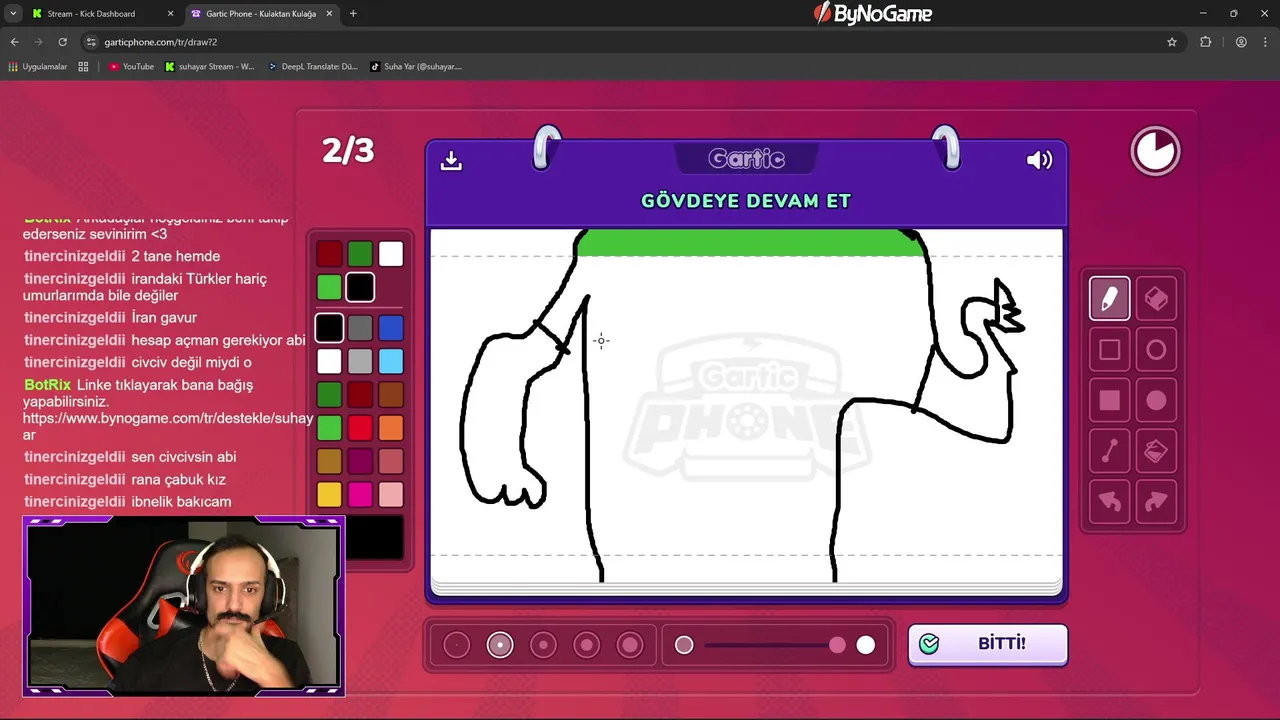Adjust the opacity slider handle
1280x720 pixels.
[837, 645]
